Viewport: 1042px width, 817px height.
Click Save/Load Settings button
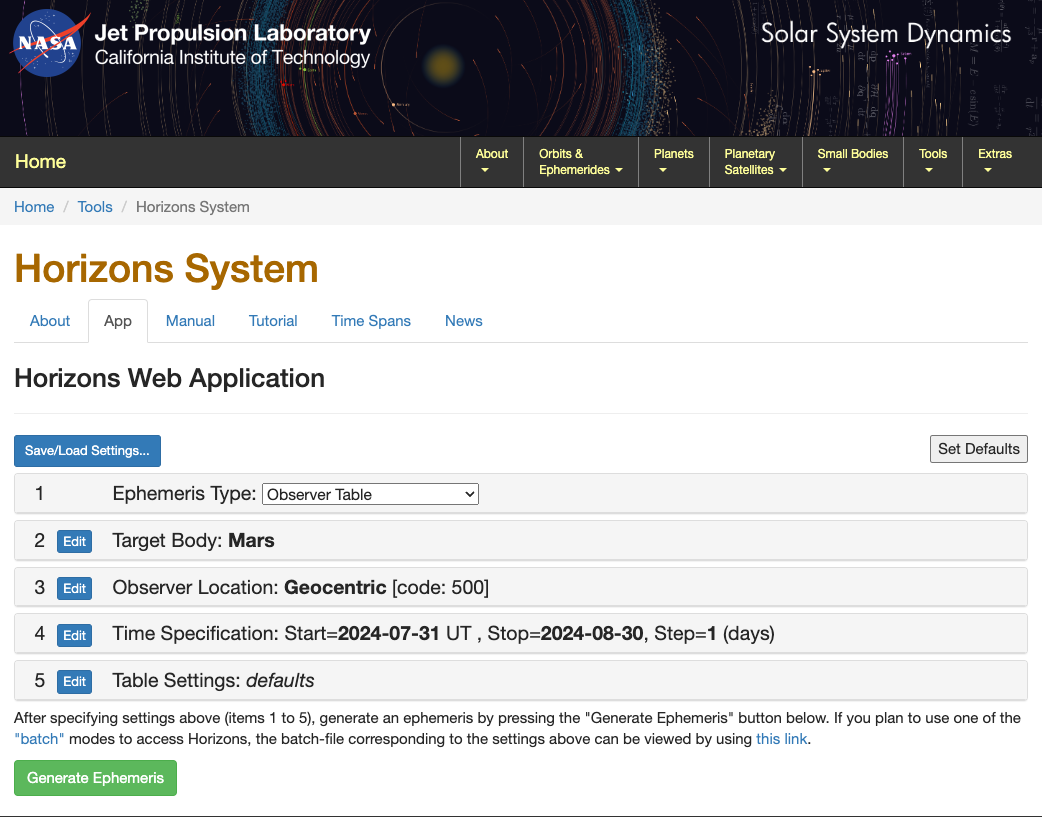tap(87, 451)
